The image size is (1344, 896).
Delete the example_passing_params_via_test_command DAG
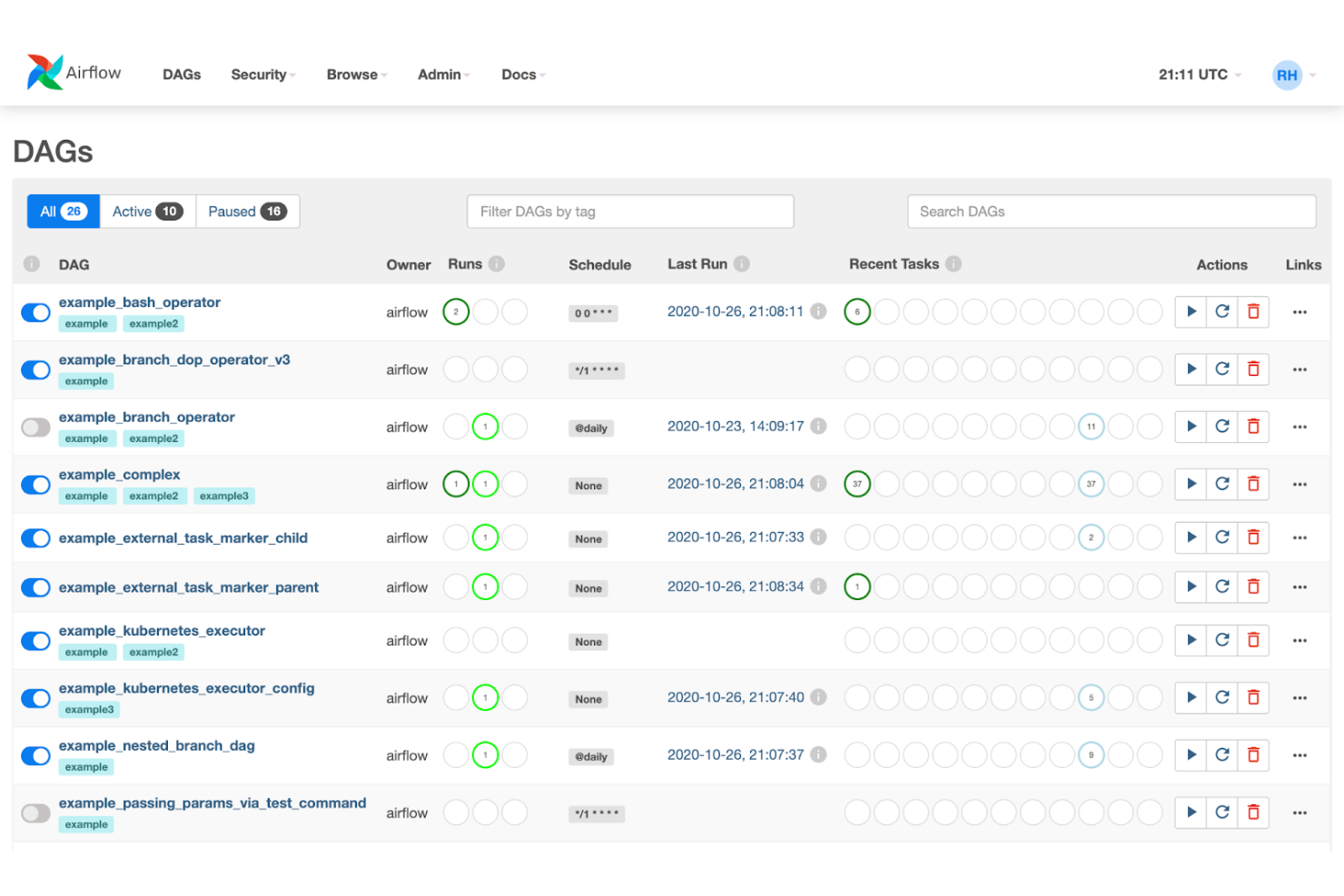point(1253,812)
